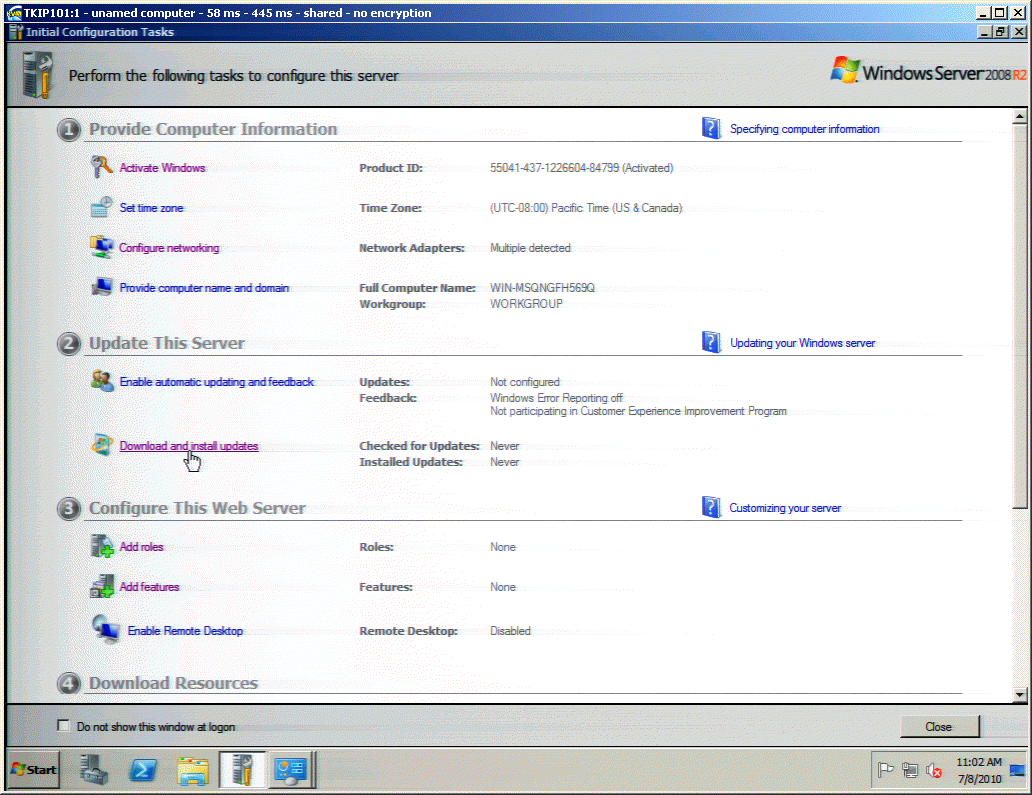Click the Configure networking computers icon
Viewport: 1032px width, 795px height.
(101, 247)
